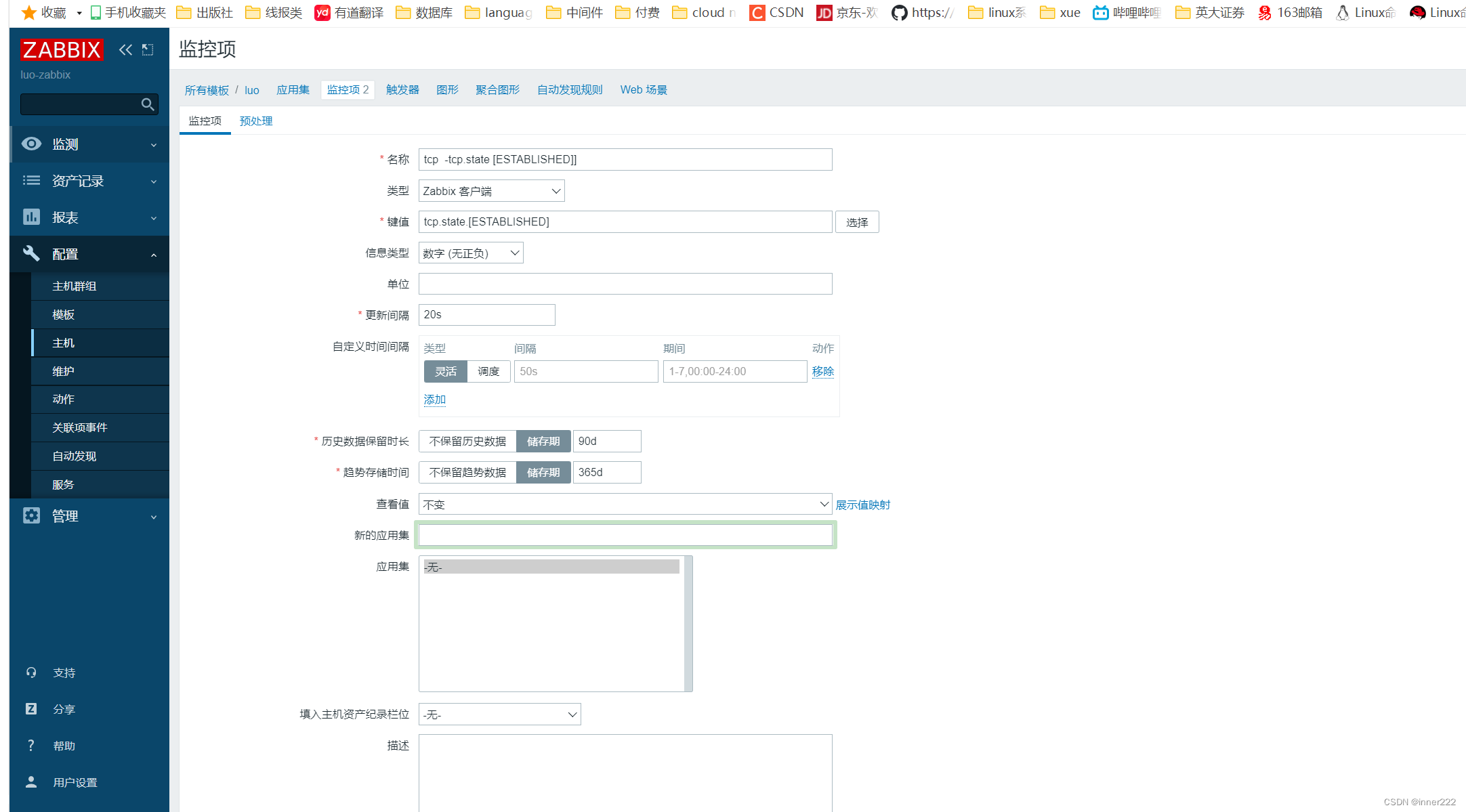Click the 展示值映射 link
Viewport: 1466px width, 812px height.
point(863,505)
